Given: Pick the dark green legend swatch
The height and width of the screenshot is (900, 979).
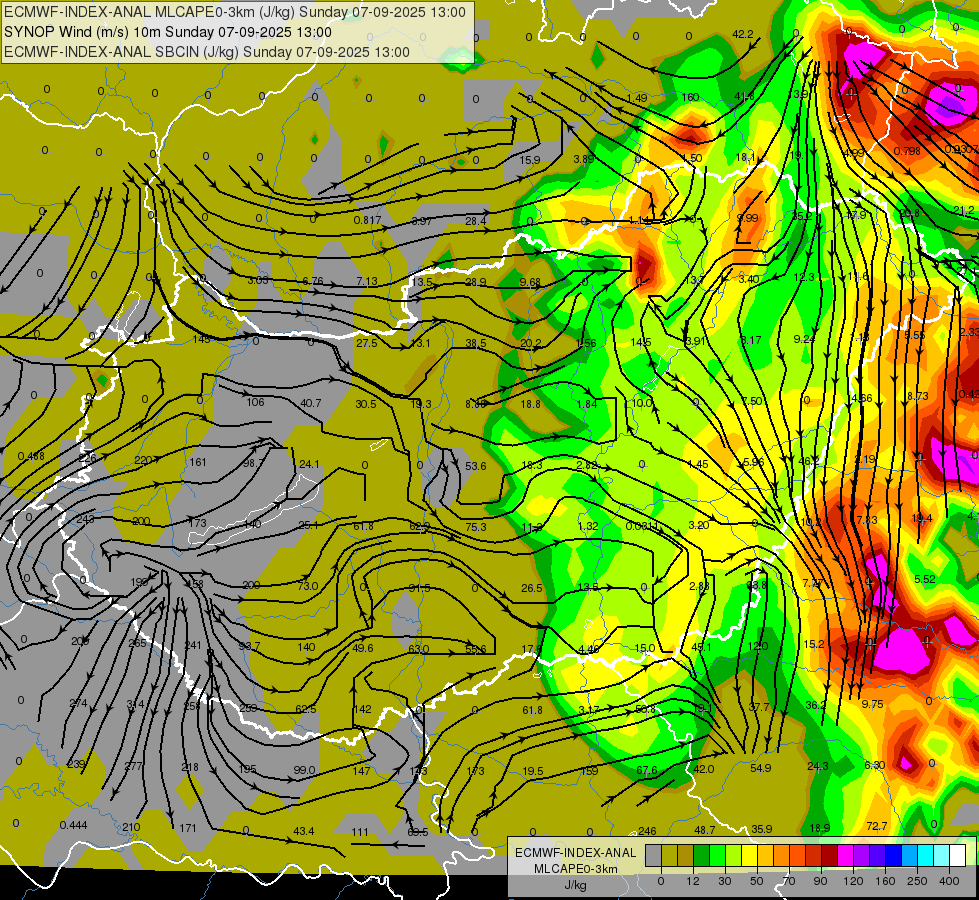Looking at the screenshot, I should 701,856.
